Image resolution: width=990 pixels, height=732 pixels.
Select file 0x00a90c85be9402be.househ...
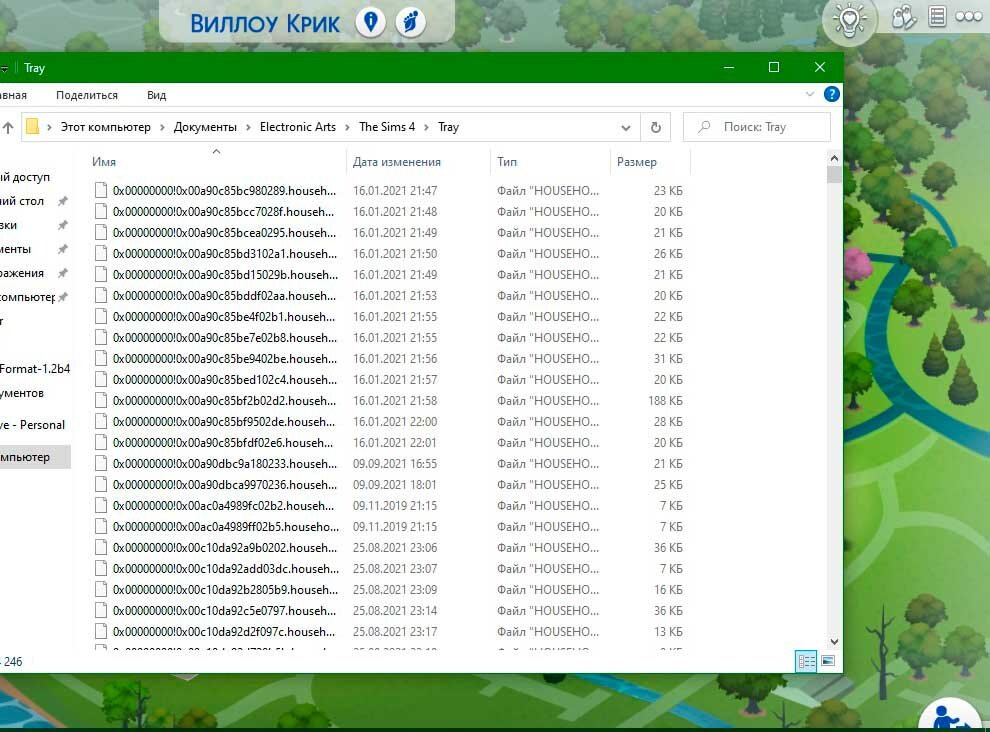click(x=225, y=359)
